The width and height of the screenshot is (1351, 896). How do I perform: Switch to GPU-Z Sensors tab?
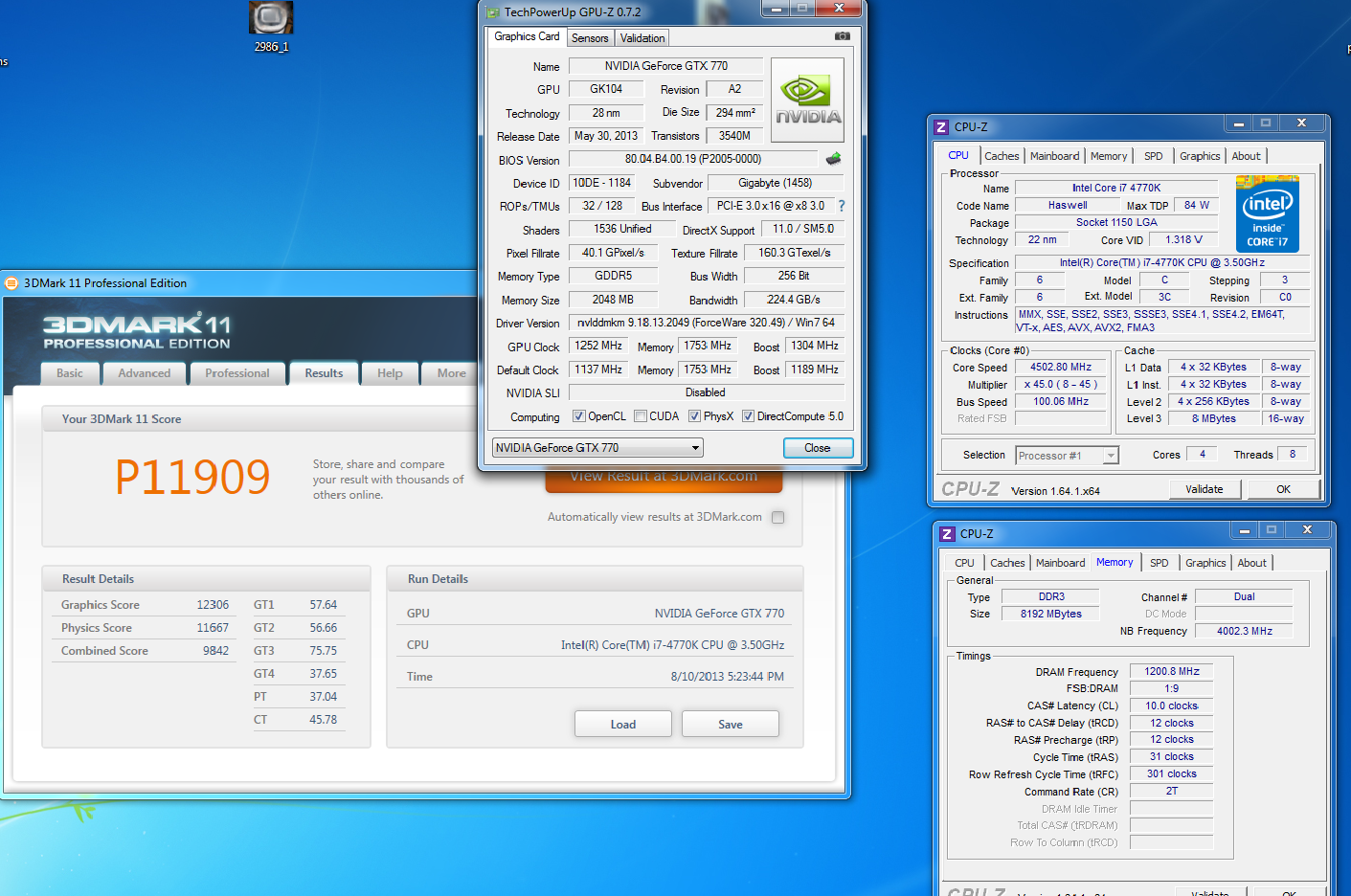tap(590, 38)
